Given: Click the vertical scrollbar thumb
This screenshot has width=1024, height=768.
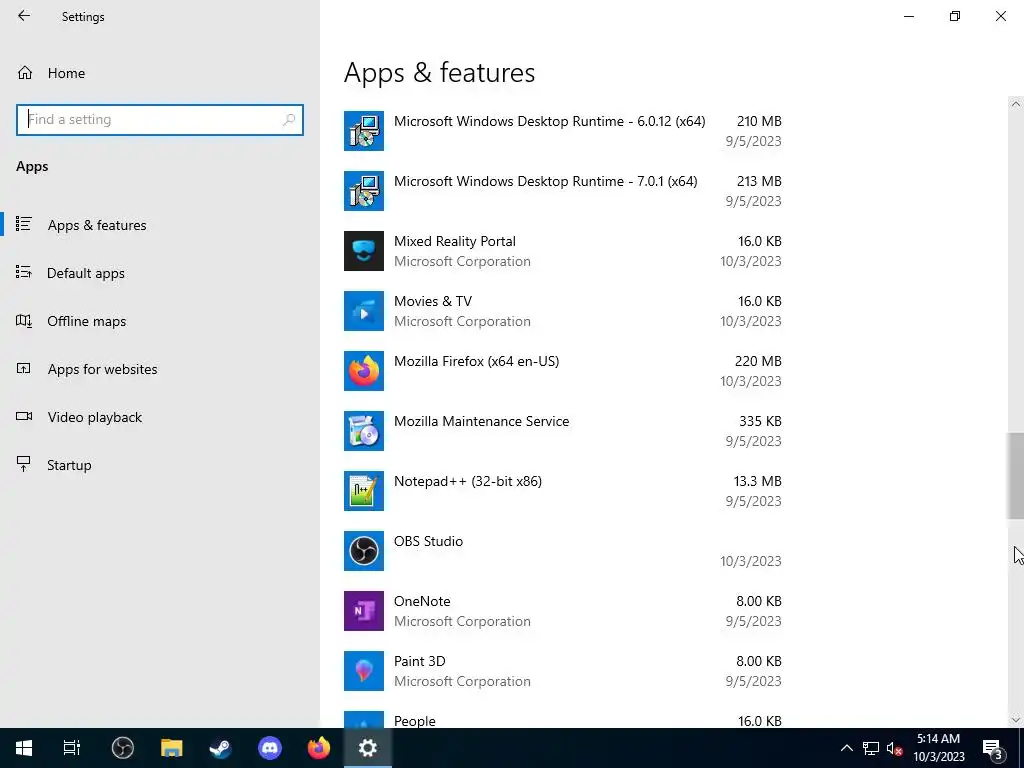Looking at the screenshot, I should click(1015, 475).
